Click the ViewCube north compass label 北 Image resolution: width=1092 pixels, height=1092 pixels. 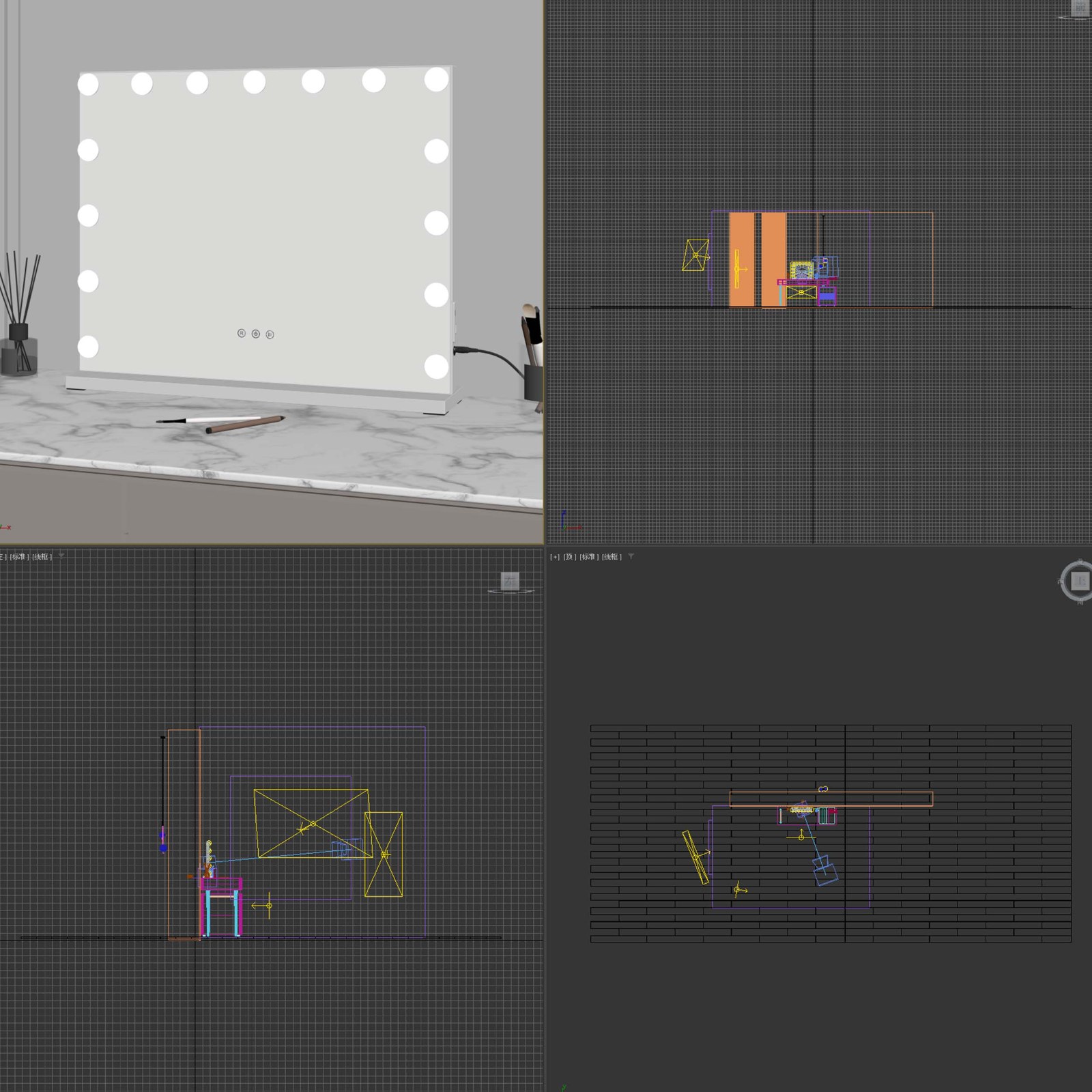click(x=1080, y=562)
